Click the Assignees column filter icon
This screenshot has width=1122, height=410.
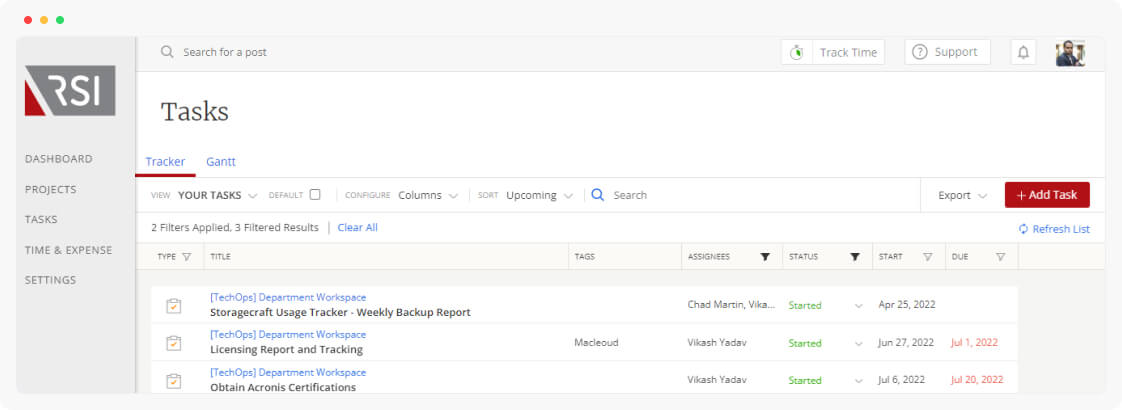pos(765,257)
